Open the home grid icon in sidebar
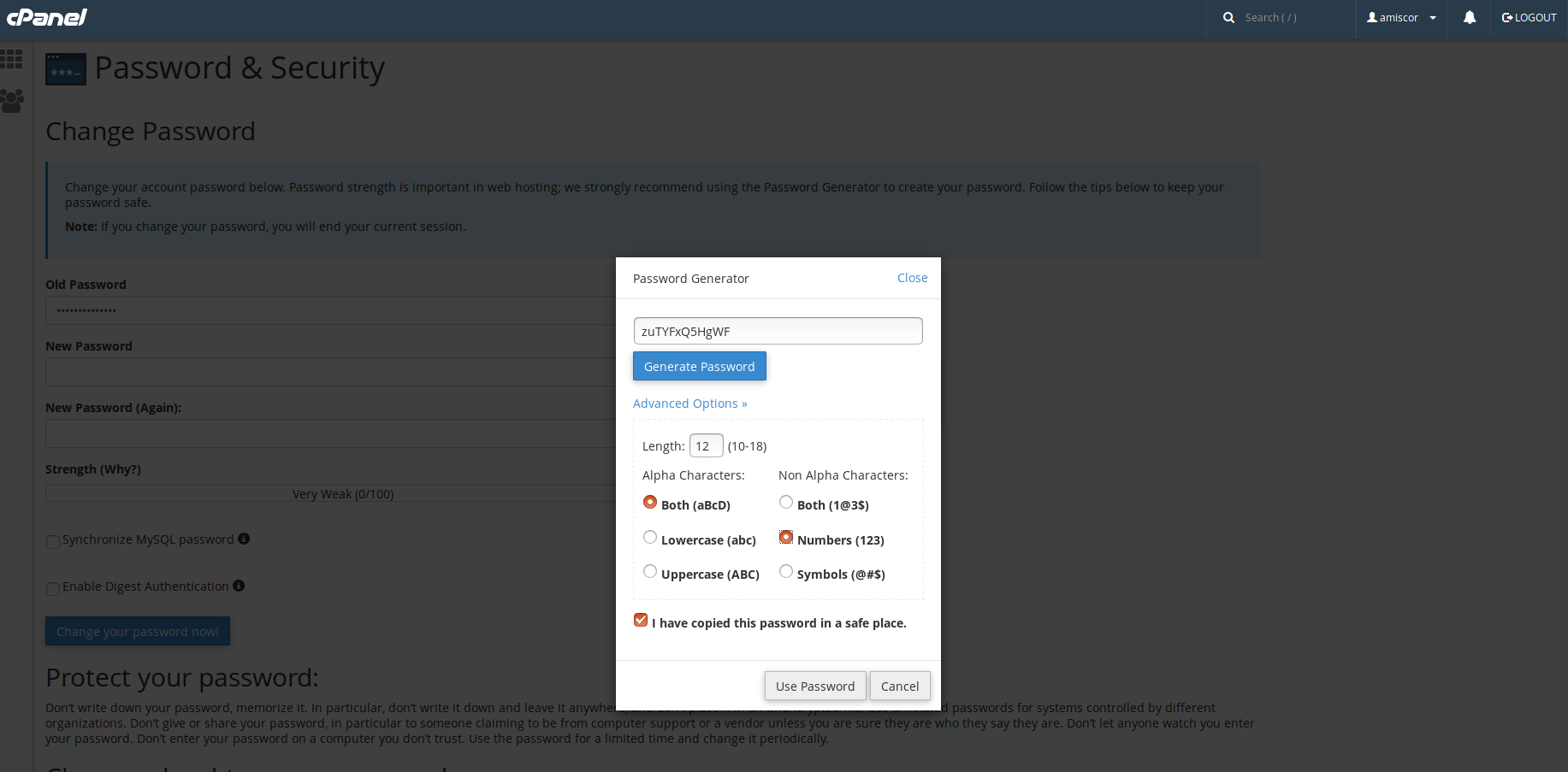The image size is (1568, 772). pyautogui.click(x=11, y=59)
